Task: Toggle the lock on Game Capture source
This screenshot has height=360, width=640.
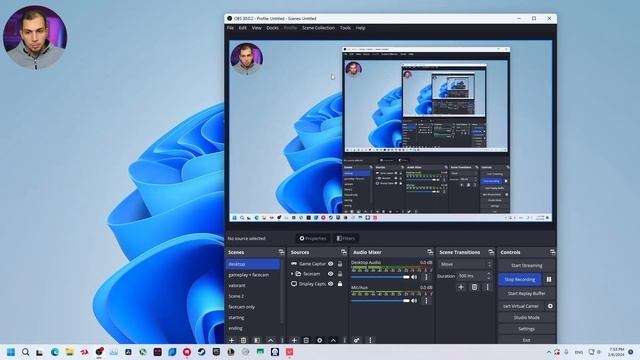Action: click(x=340, y=264)
